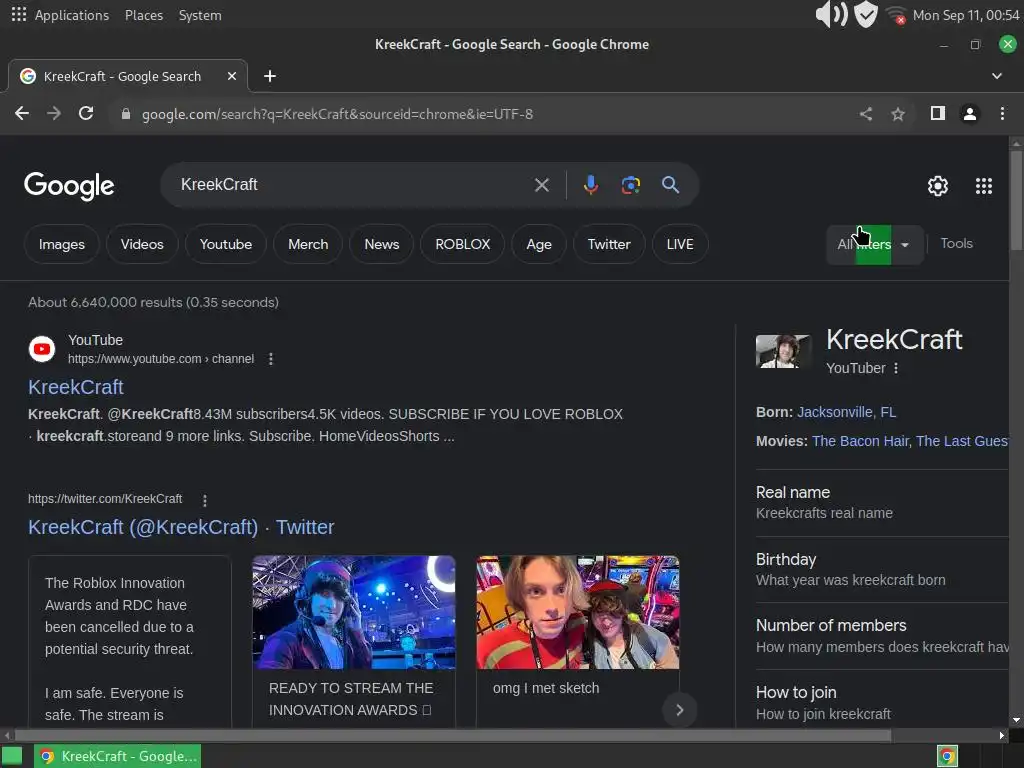Click the browser forward arrow
Viewport: 1024px width, 768px height.
click(54, 114)
